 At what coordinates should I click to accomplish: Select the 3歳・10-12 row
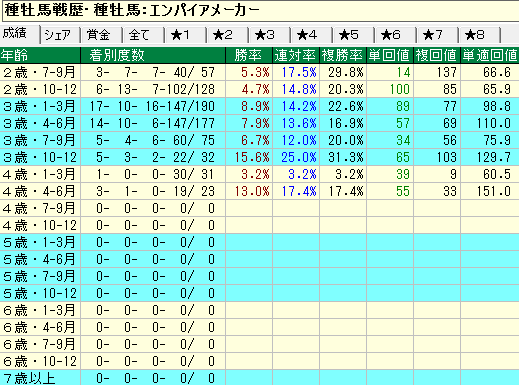259,157
